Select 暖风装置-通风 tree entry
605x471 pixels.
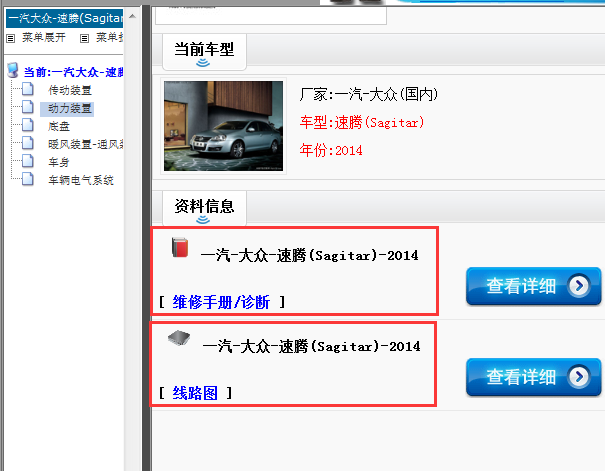tap(86, 144)
